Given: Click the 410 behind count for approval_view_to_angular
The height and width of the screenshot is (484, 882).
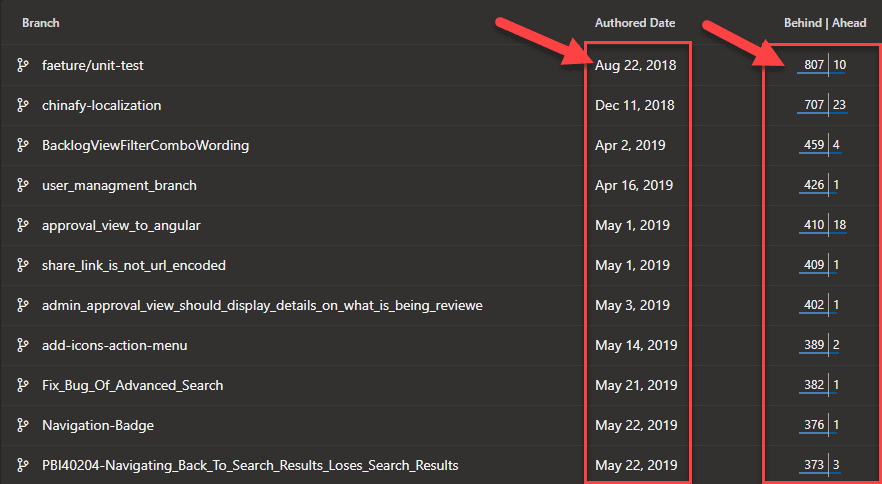Looking at the screenshot, I should [814, 225].
